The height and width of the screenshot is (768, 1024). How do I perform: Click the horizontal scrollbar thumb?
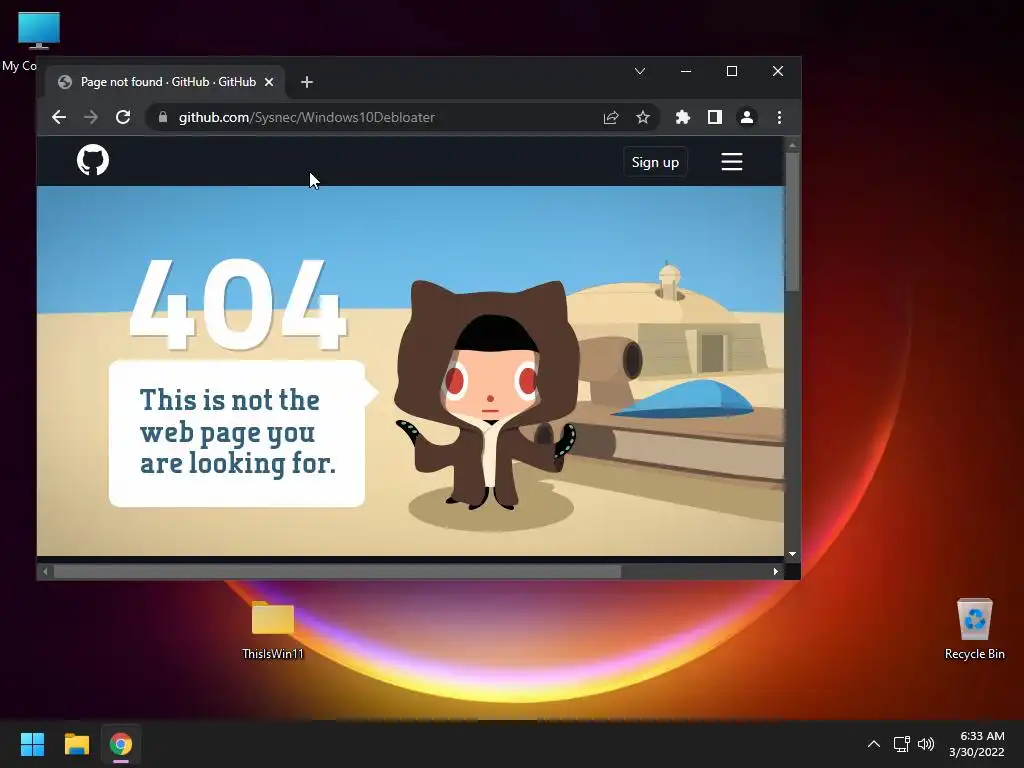pos(337,571)
